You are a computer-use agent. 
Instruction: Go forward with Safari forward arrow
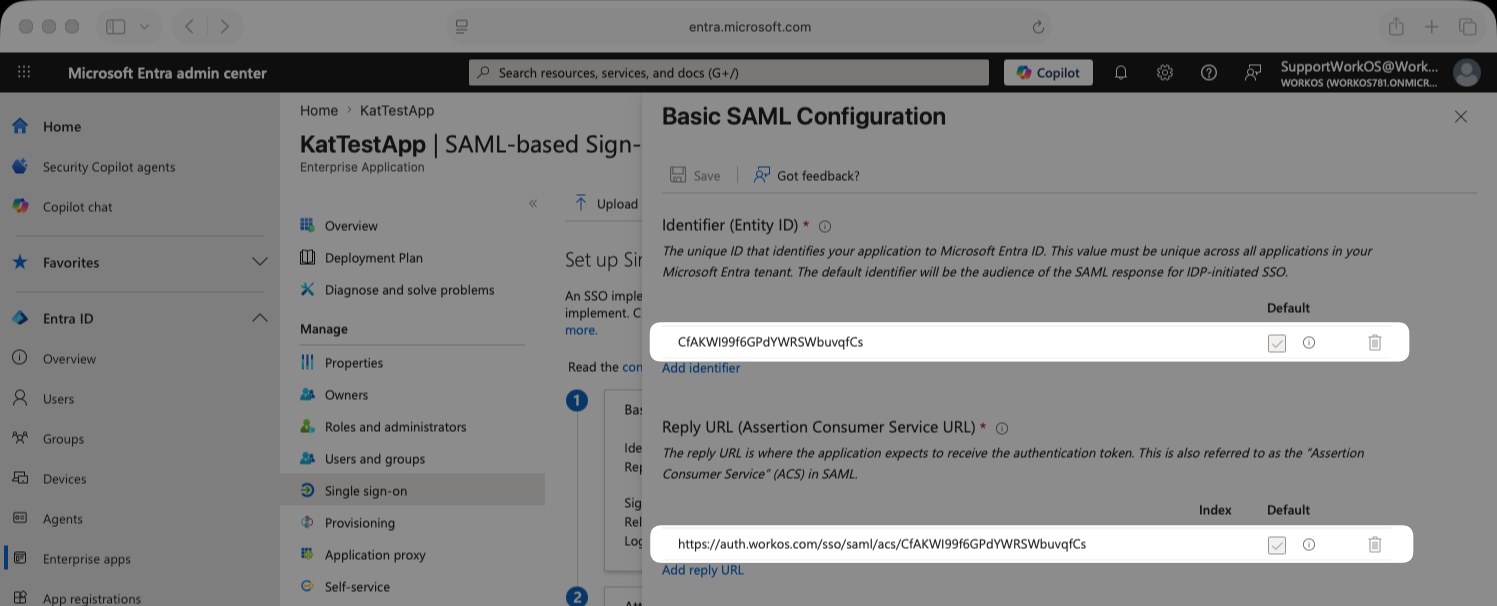point(224,27)
